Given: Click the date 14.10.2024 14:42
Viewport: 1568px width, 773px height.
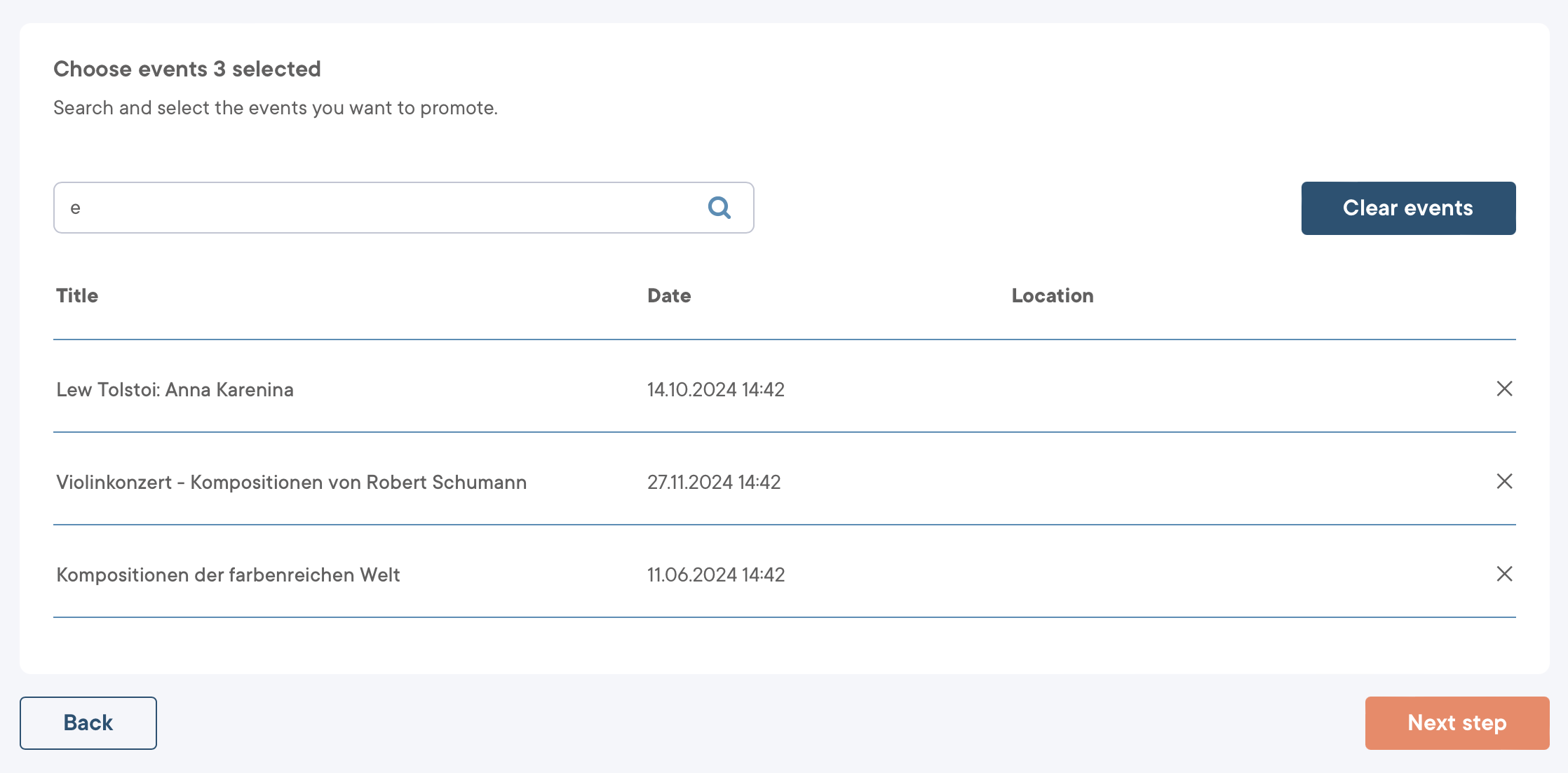Looking at the screenshot, I should (x=715, y=389).
